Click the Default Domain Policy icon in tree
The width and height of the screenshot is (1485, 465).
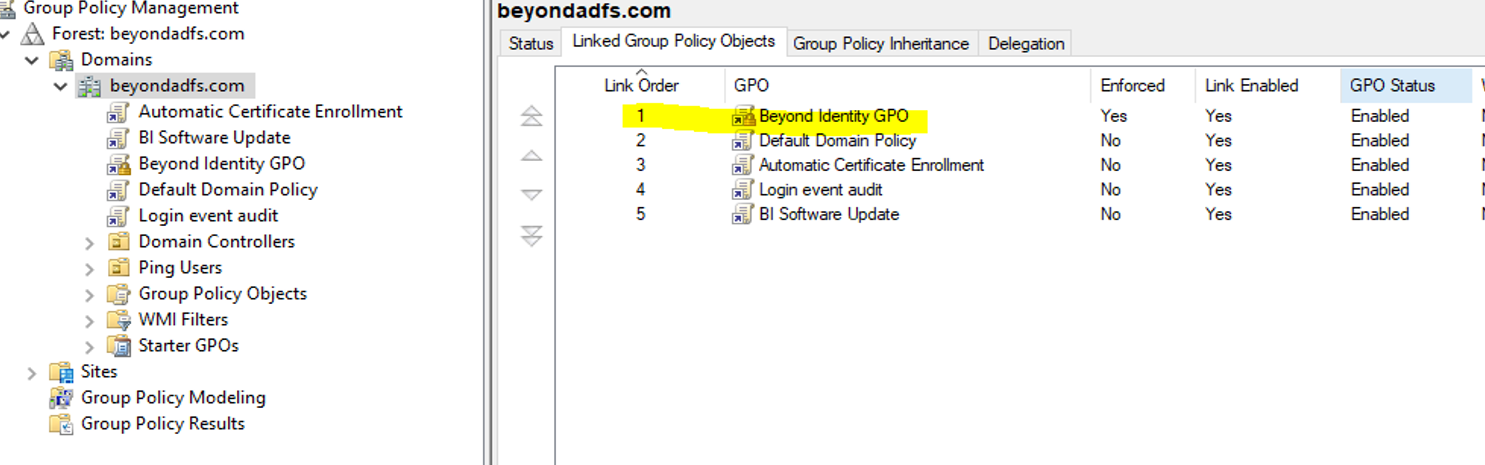[x=119, y=189]
